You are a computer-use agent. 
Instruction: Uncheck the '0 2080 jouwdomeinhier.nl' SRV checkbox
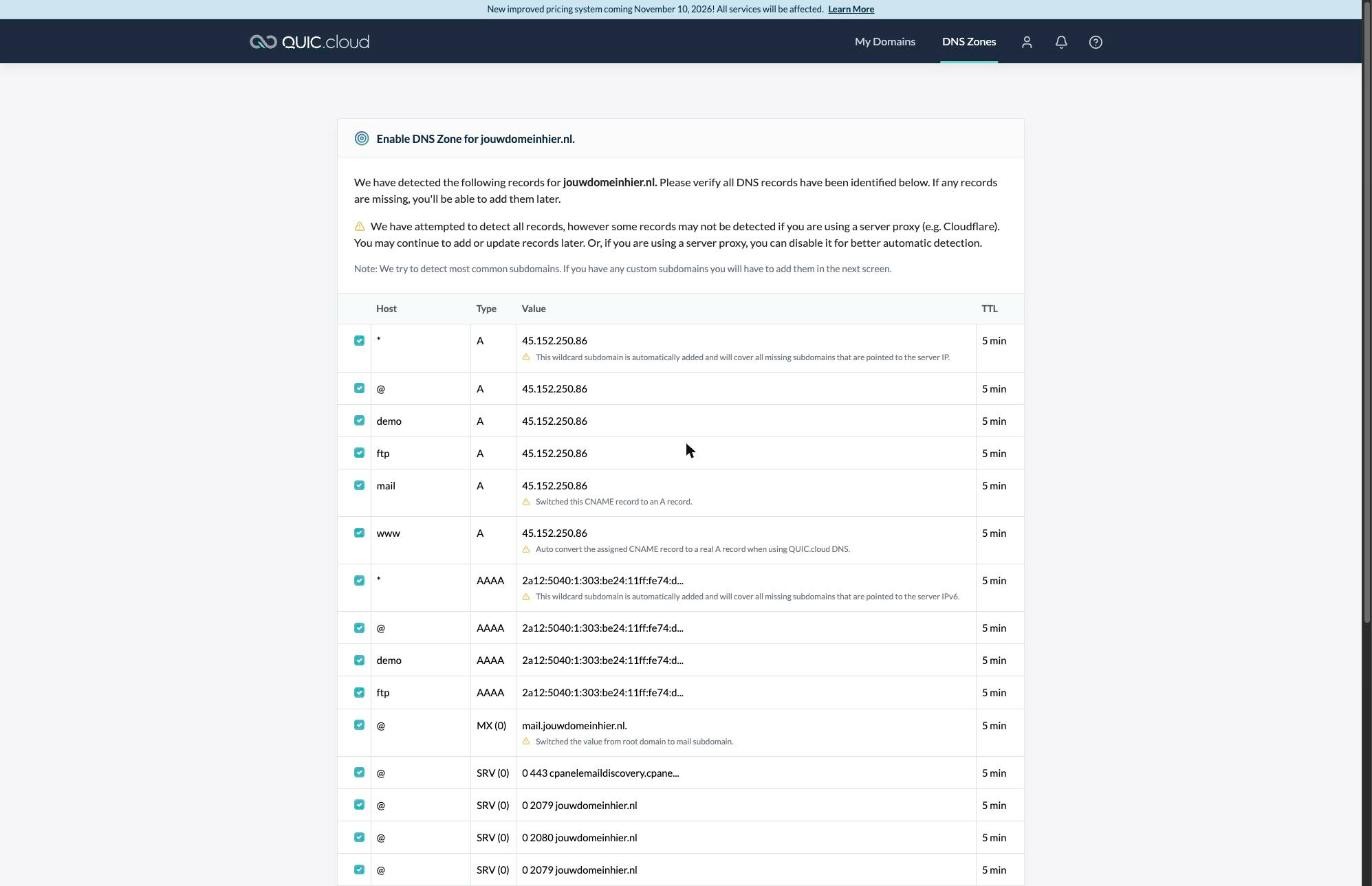click(359, 837)
